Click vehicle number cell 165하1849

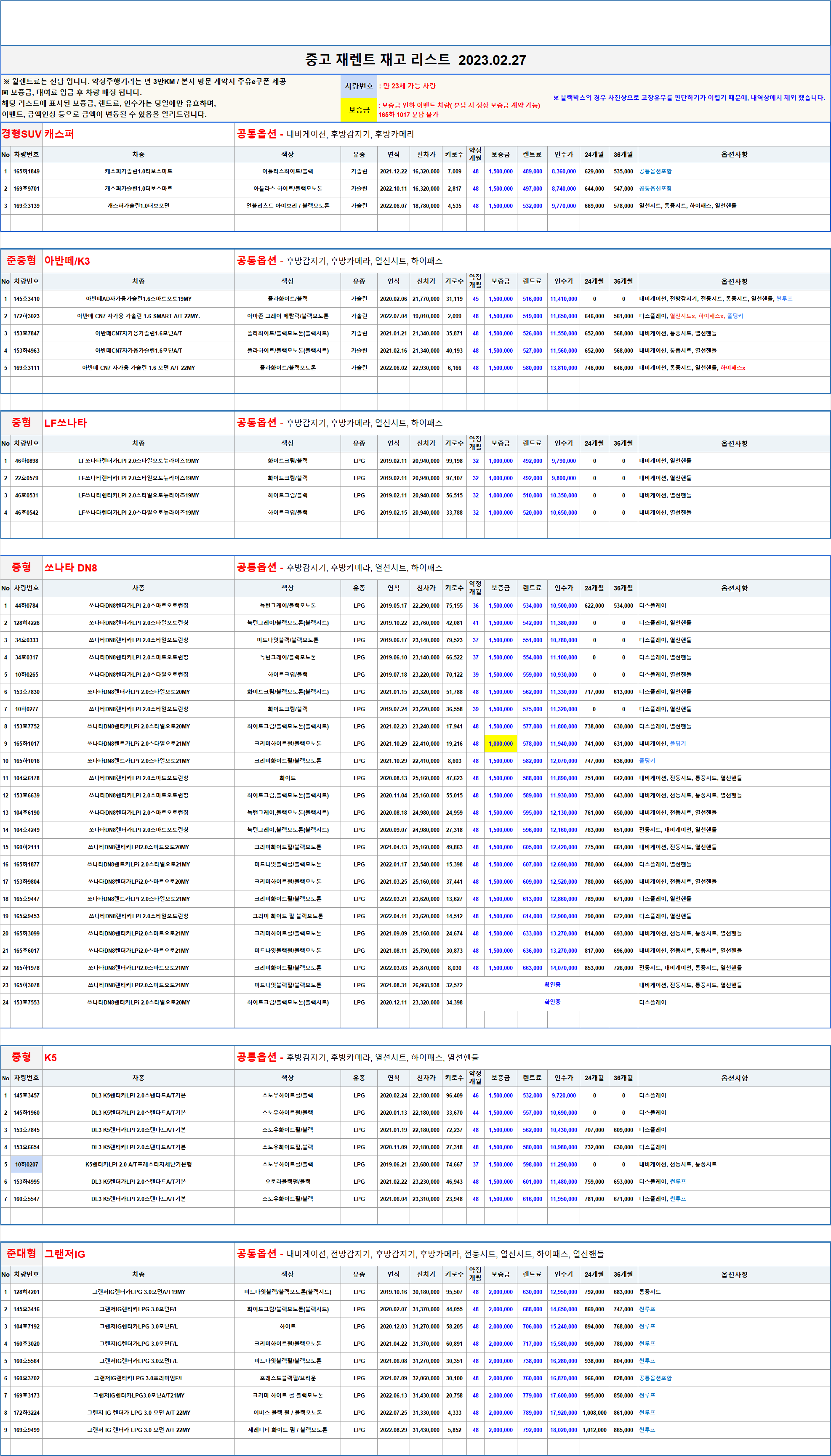[x=26, y=172]
